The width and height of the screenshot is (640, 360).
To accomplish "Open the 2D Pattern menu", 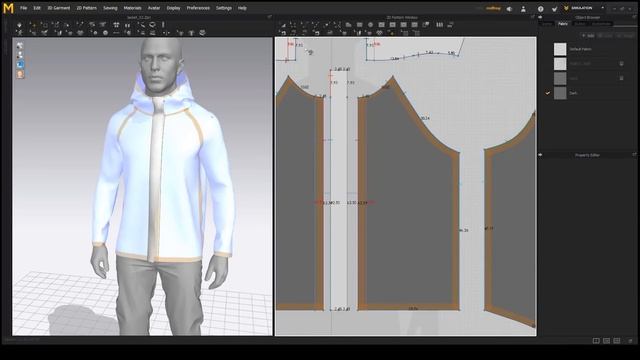I will (87, 8).
